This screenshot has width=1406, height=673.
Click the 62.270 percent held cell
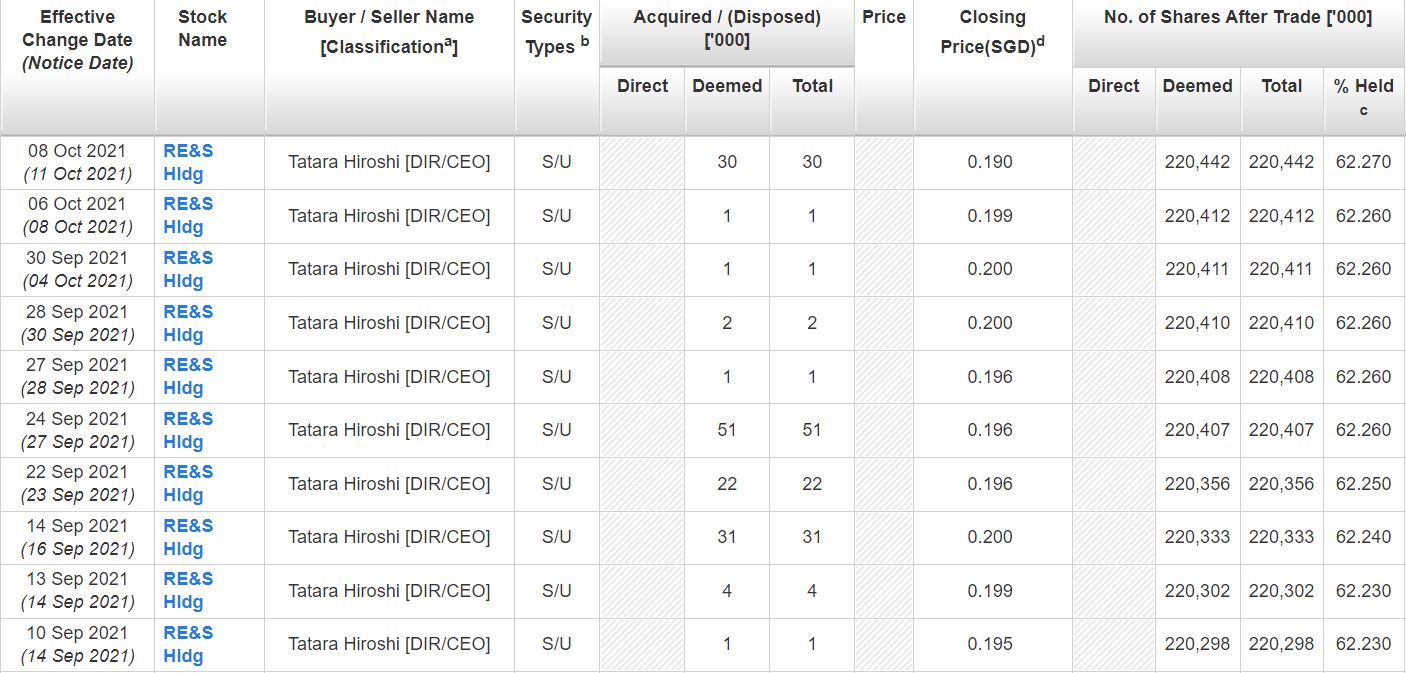pos(1363,162)
